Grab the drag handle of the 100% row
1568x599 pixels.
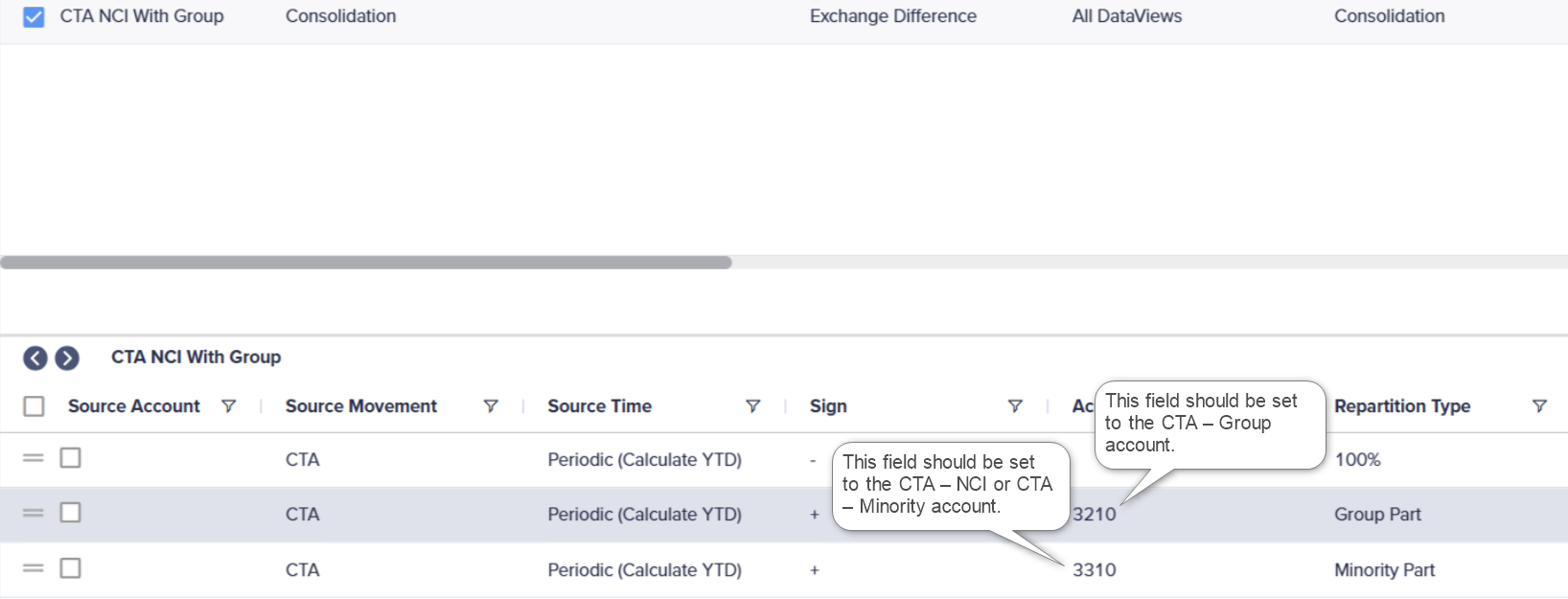34,458
